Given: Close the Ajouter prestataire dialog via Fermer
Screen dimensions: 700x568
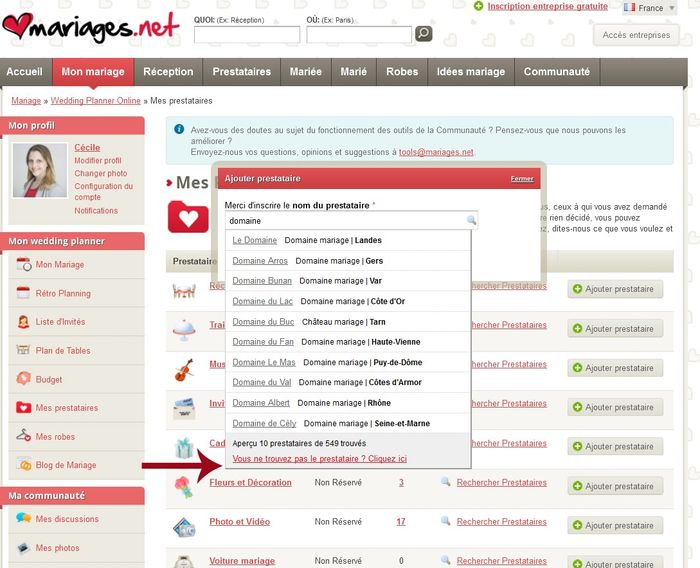Looking at the screenshot, I should pos(522,179).
